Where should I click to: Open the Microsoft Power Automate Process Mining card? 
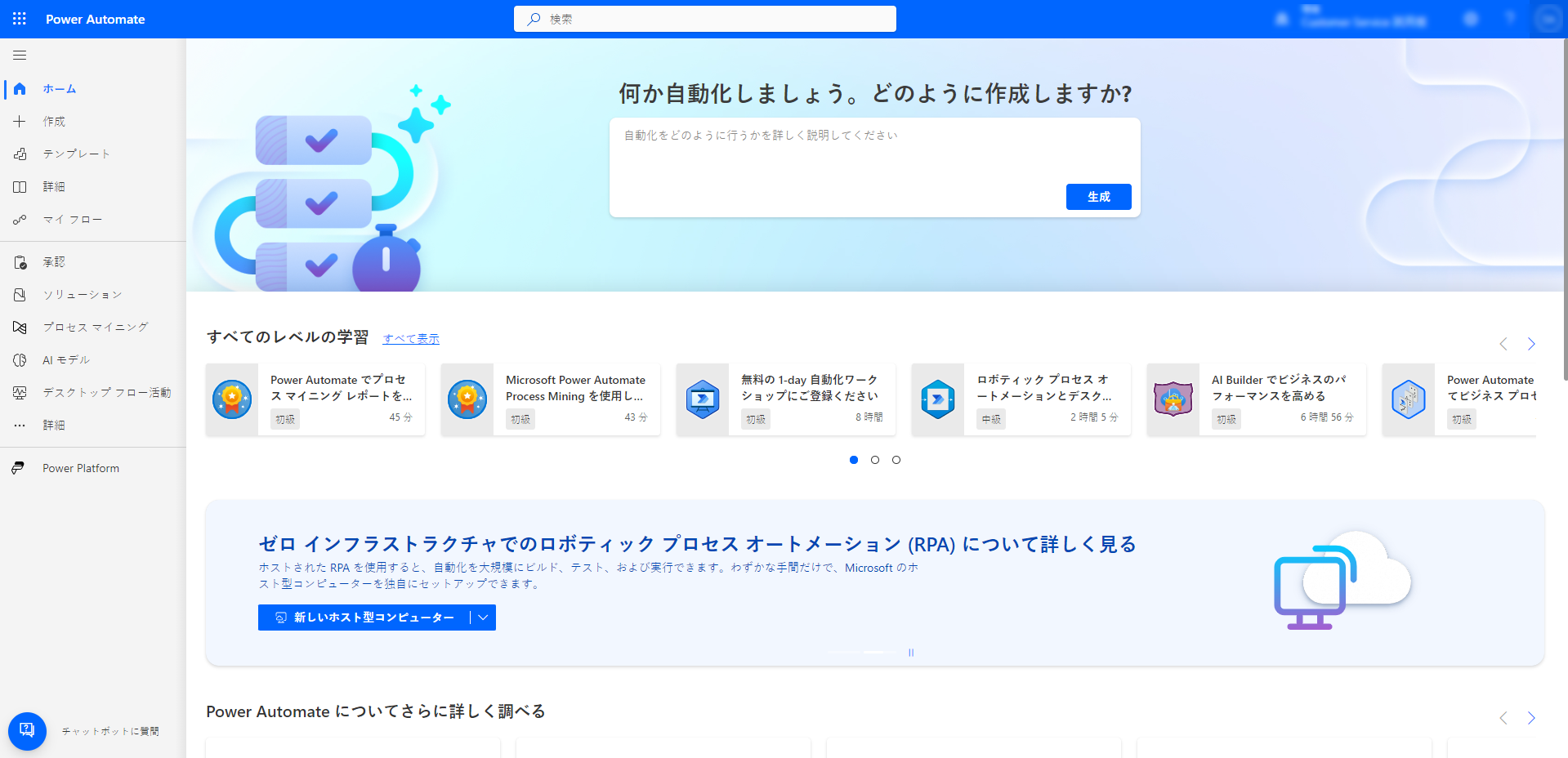[x=551, y=399]
